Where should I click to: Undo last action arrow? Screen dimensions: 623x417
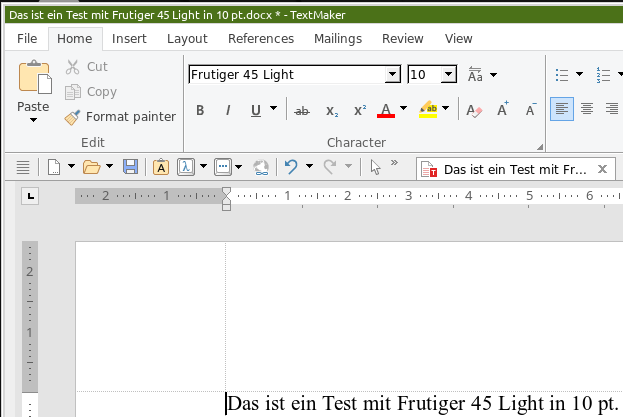(291, 167)
